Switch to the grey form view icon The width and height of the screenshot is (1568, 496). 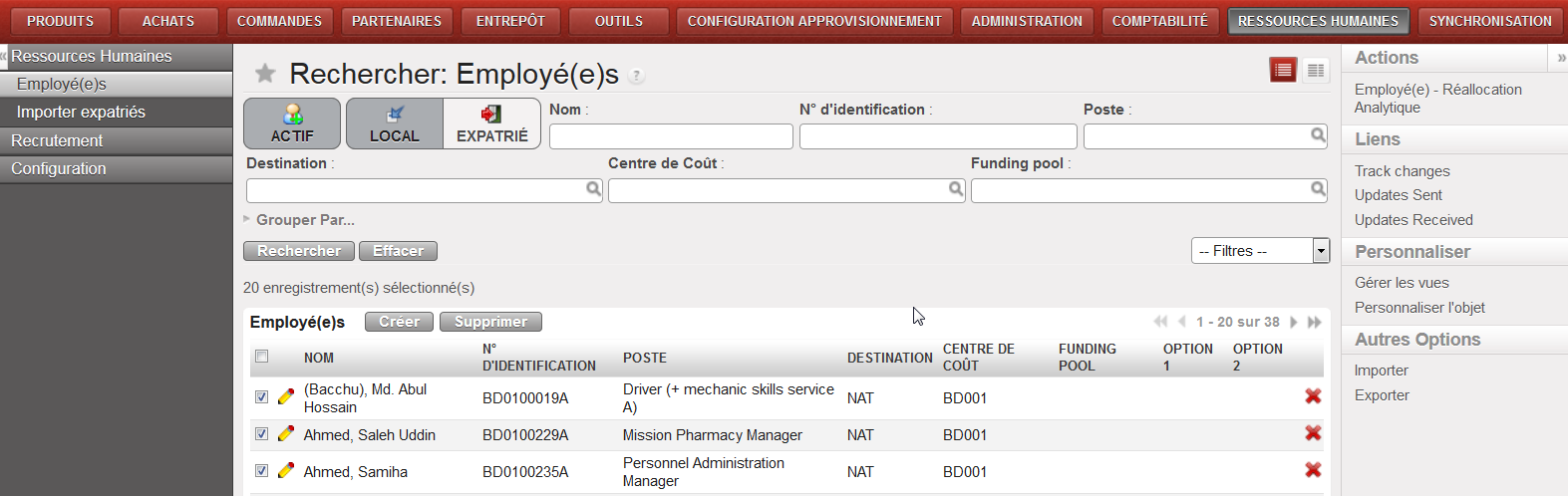pos(1316,70)
